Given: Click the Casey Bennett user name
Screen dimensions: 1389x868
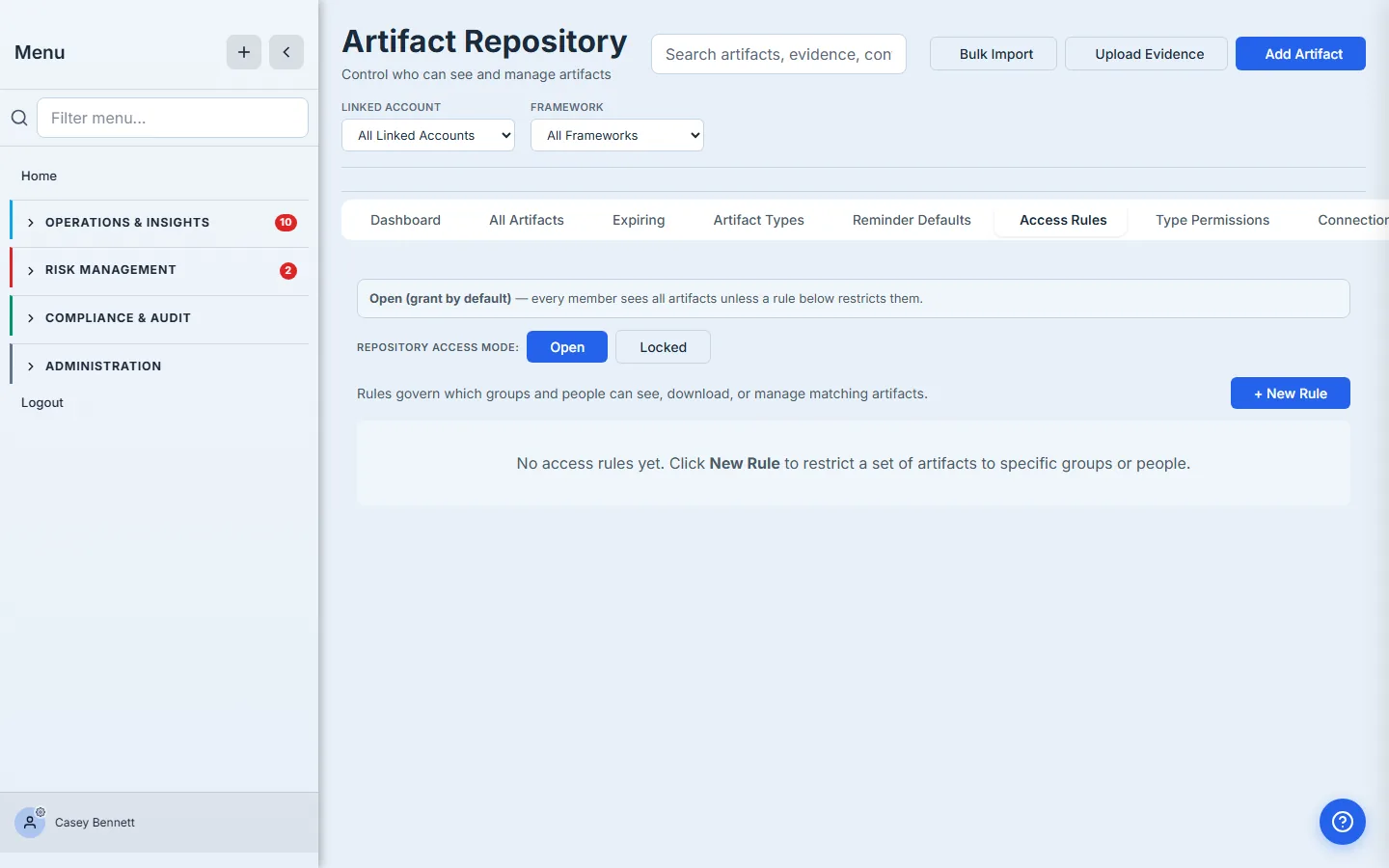Looking at the screenshot, I should coord(95,823).
